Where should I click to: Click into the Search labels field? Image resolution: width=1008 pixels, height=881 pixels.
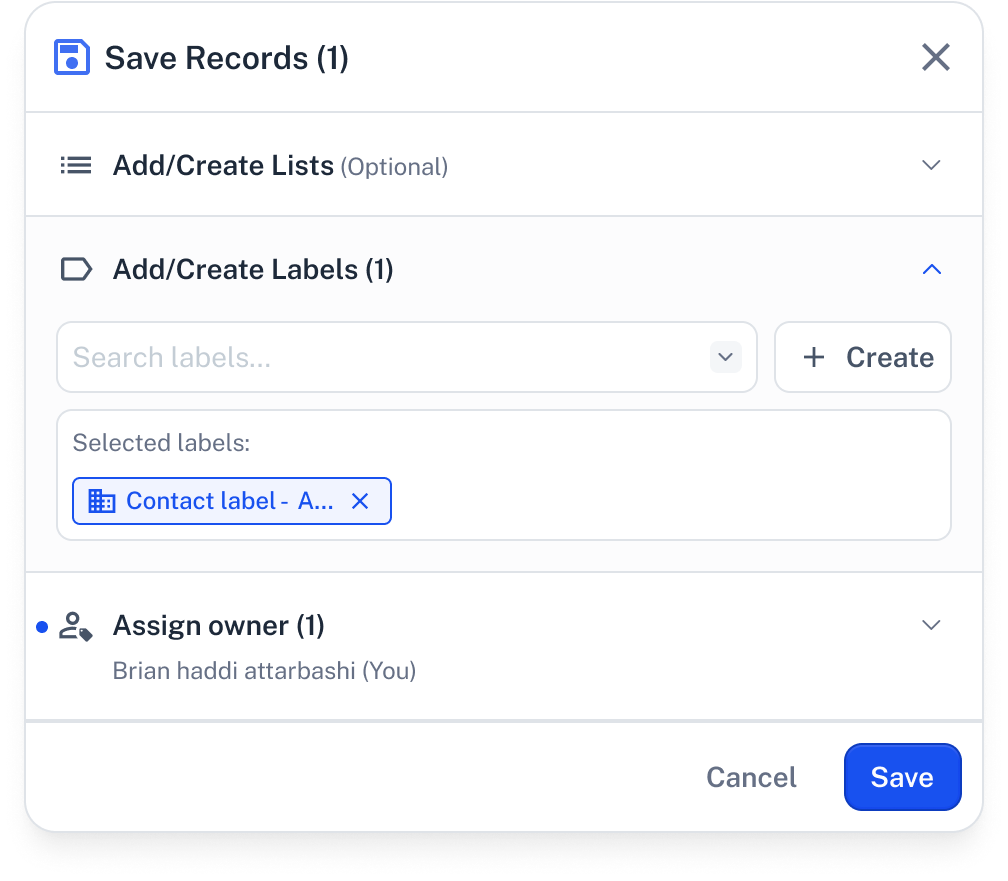pos(380,357)
